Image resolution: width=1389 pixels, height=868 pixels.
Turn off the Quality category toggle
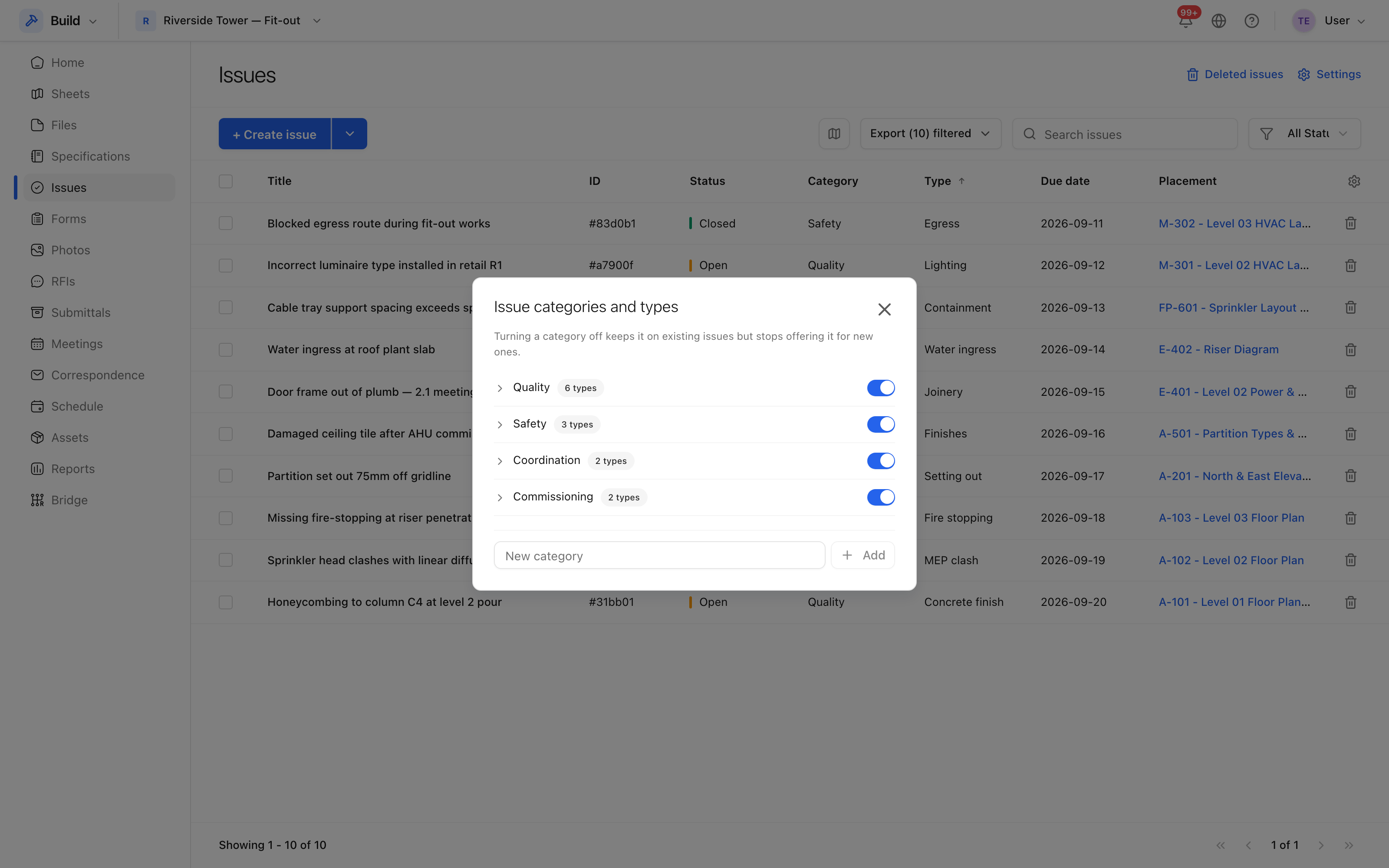[x=880, y=388]
